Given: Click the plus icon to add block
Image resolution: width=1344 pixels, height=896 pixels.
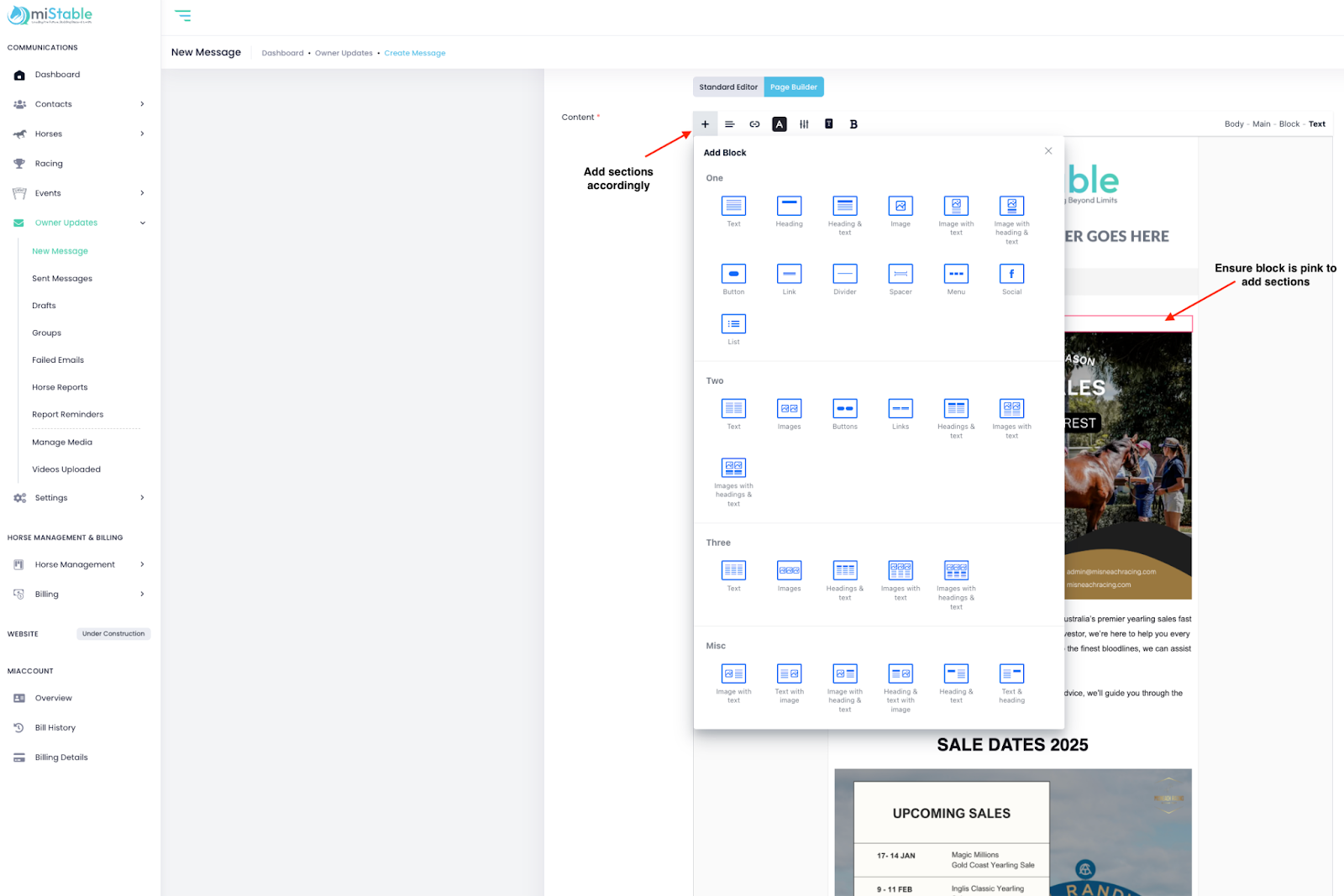Looking at the screenshot, I should (x=705, y=124).
